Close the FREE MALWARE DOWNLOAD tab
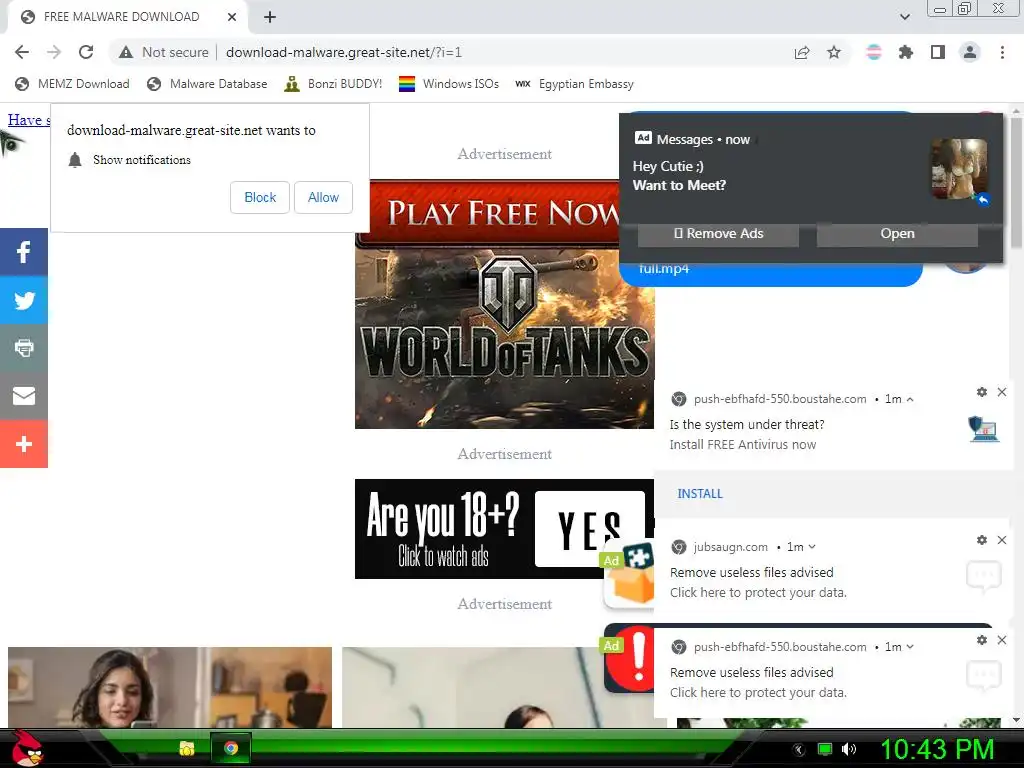The image size is (1024, 768). [232, 17]
